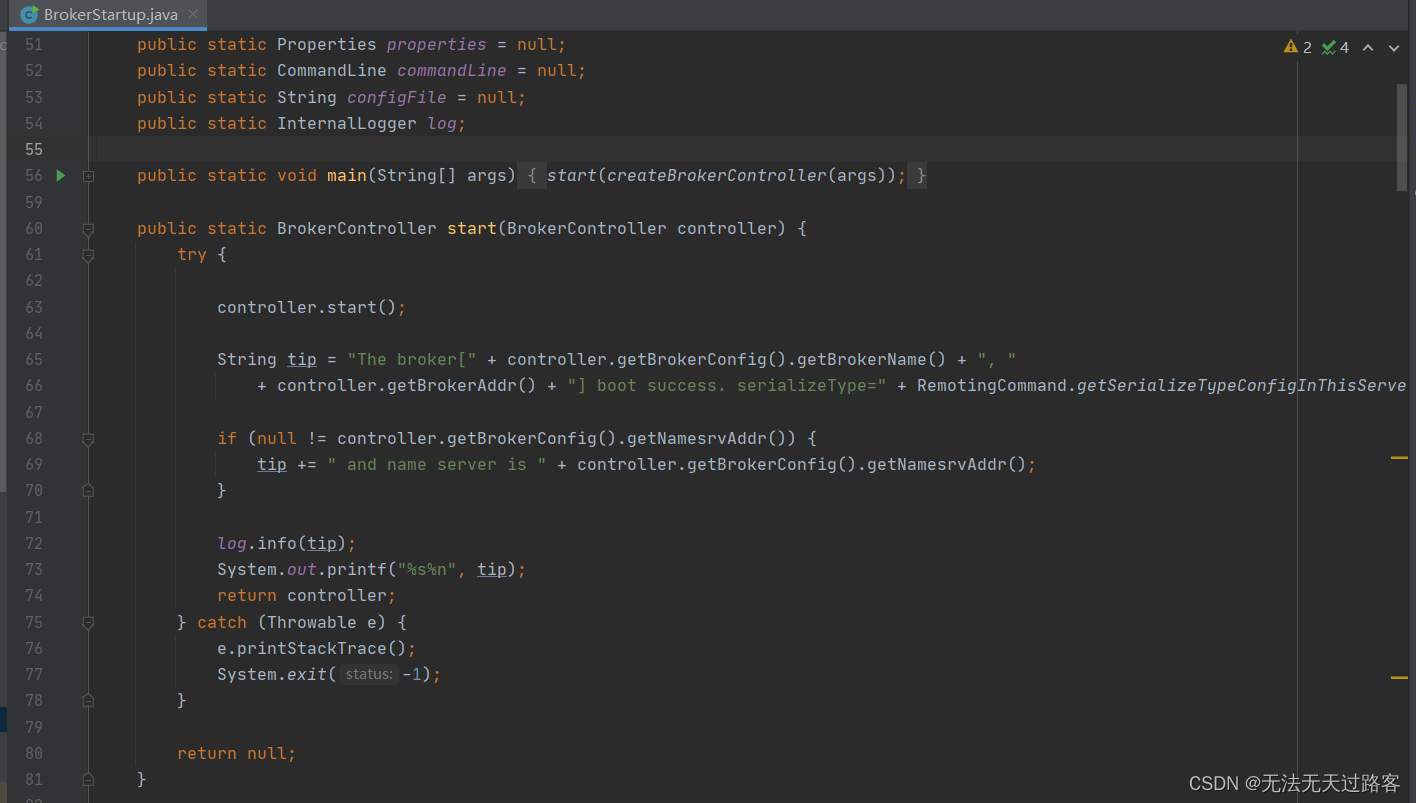This screenshot has height=803, width=1416.
Task: Go to next highlighted error arrow
Action: pos(1394,47)
